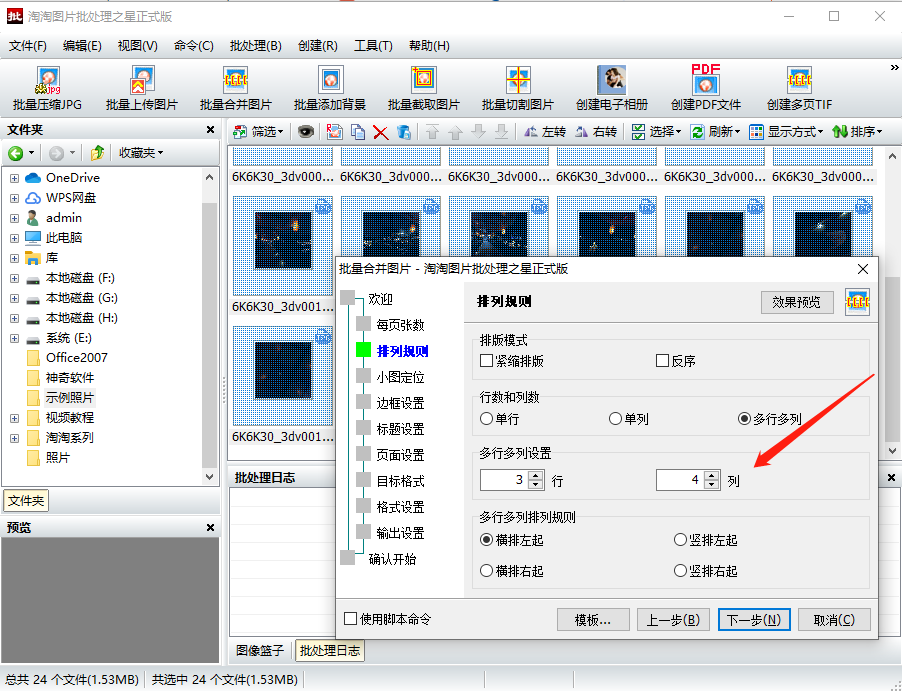Open the 批量合并图片 tool
This screenshot has height=691, width=902.
click(x=235, y=88)
